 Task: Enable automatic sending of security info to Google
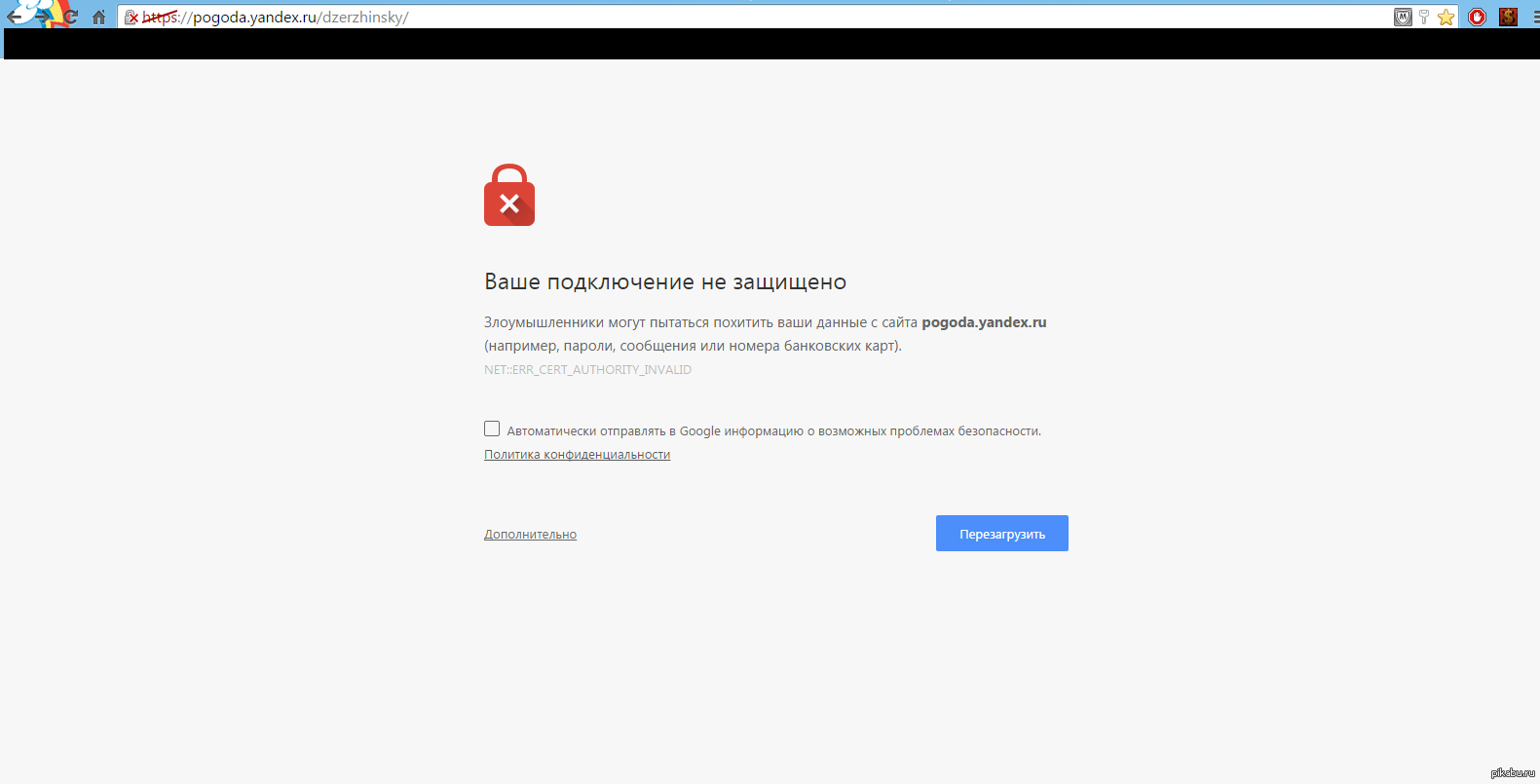pos(492,429)
